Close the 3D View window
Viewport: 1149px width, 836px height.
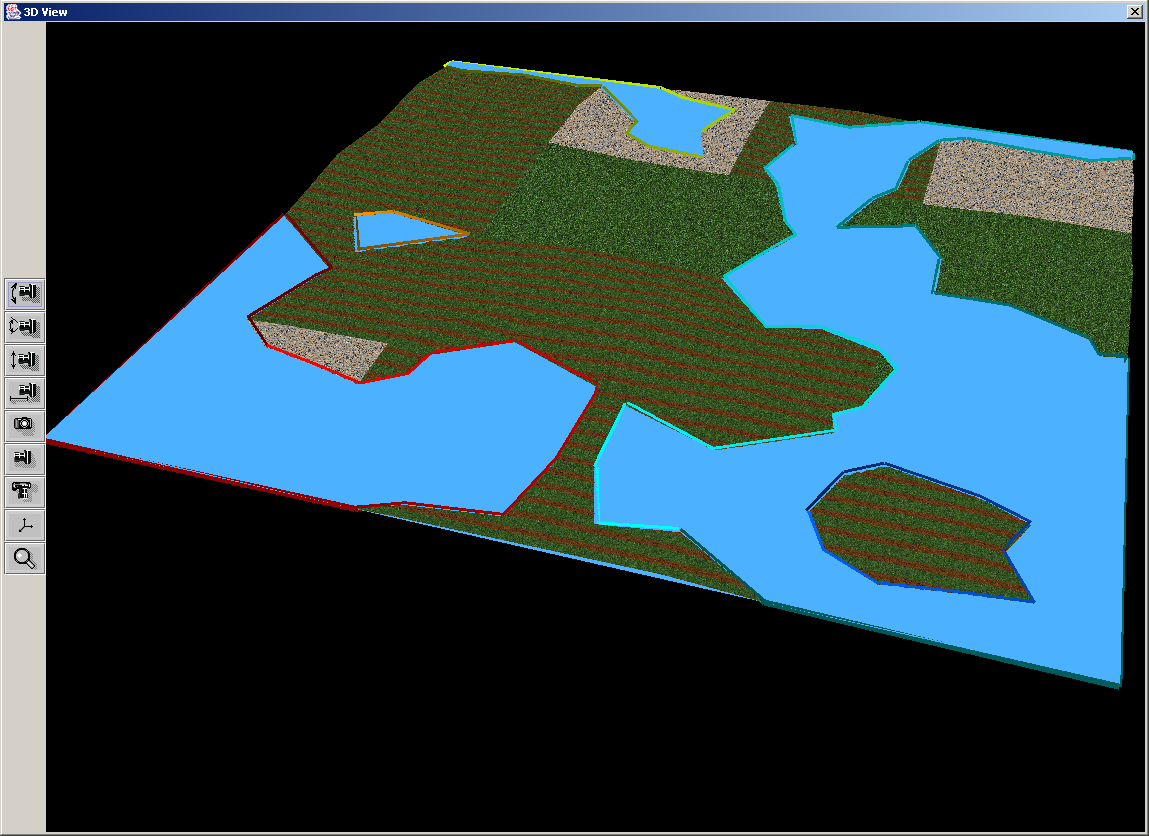point(1134,11)
